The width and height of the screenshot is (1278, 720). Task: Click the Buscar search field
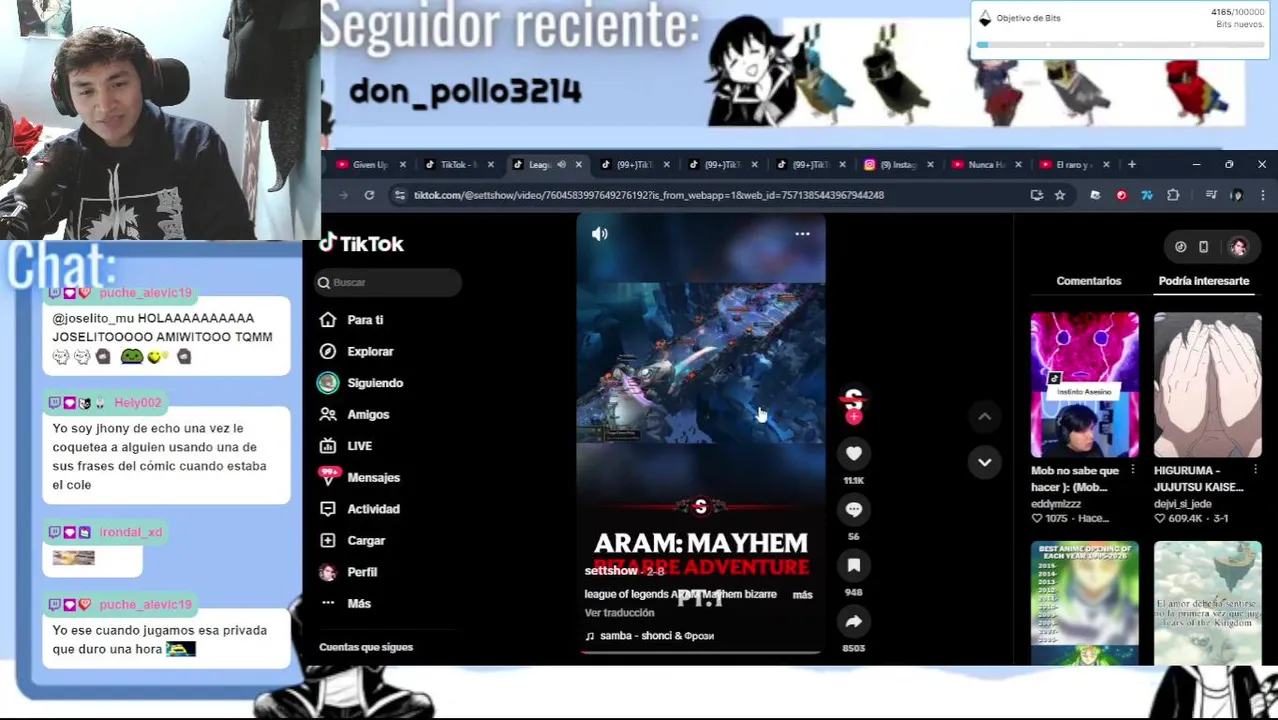pyautogui.click(x=388, y=283)
